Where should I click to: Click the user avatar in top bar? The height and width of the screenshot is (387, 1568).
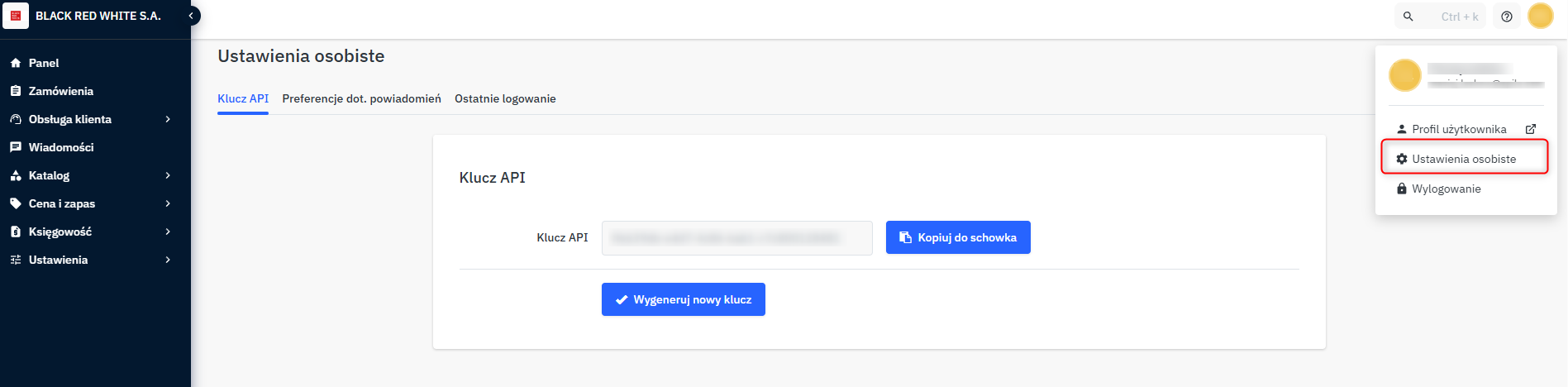click(x=1541, y=16)
